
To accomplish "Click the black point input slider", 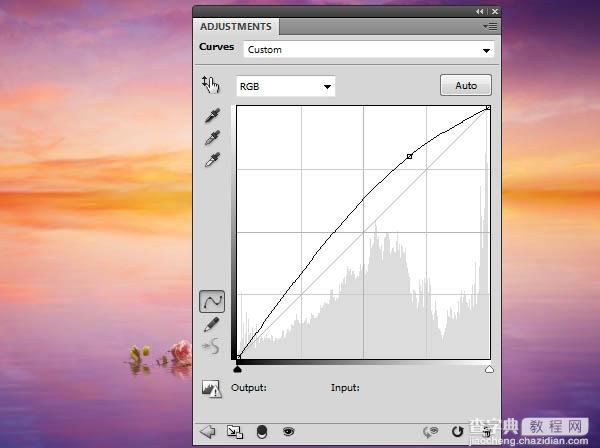I will pos(238,369).
